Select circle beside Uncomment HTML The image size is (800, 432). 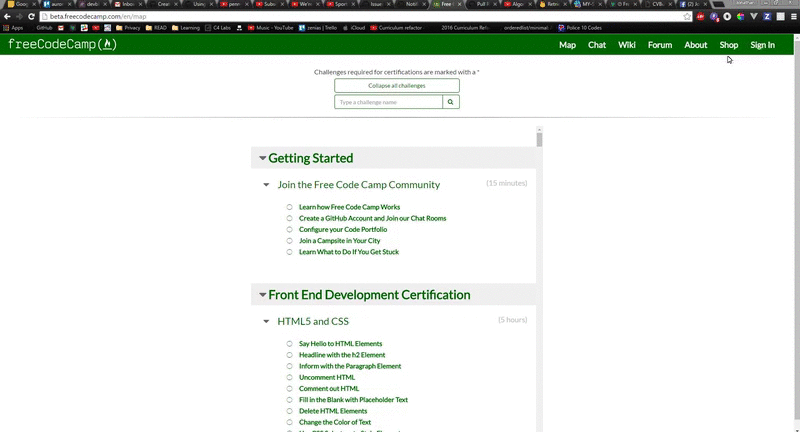(x=289, y=377)
